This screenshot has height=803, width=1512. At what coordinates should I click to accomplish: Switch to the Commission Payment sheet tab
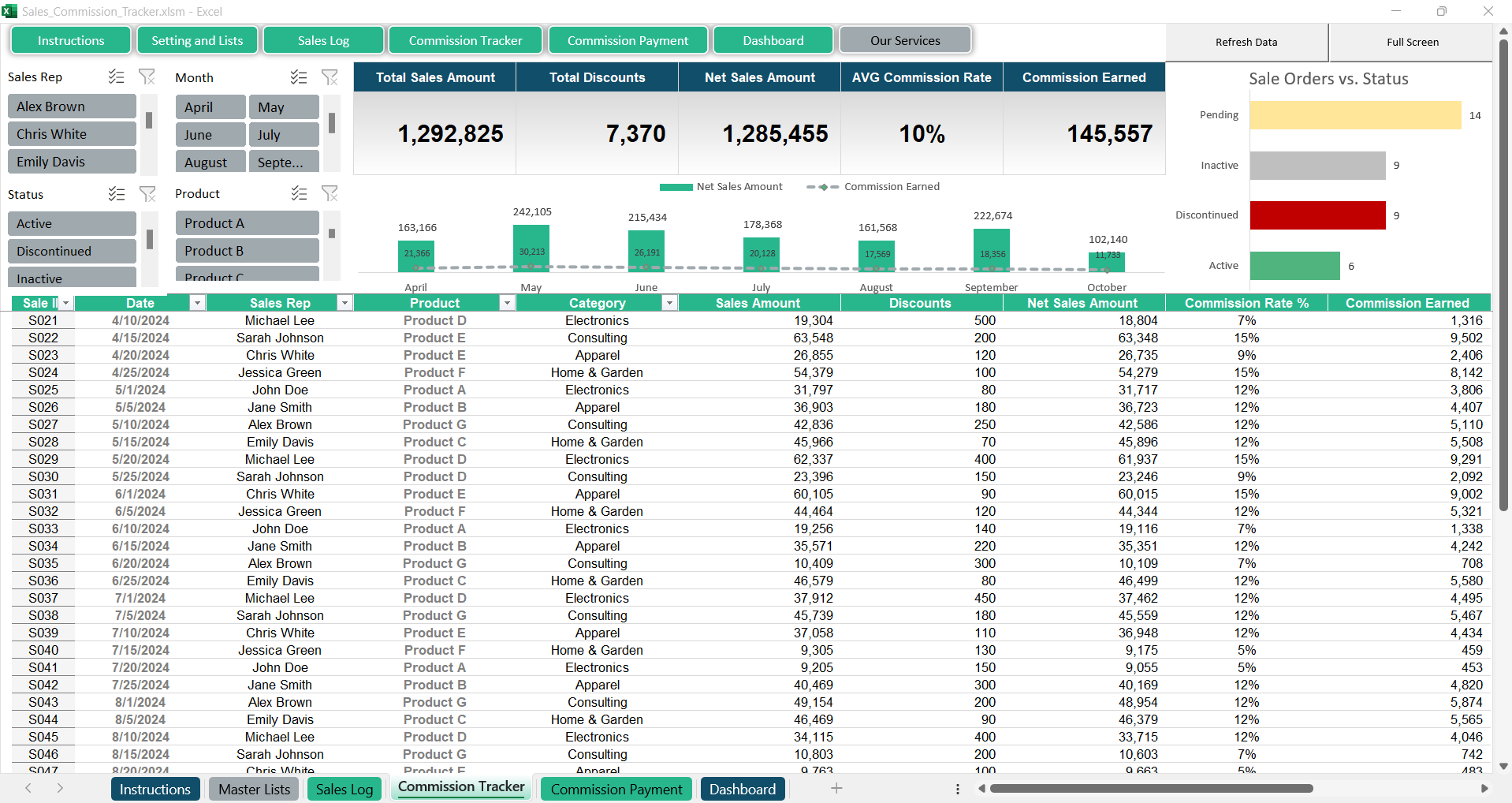[616, 789]
